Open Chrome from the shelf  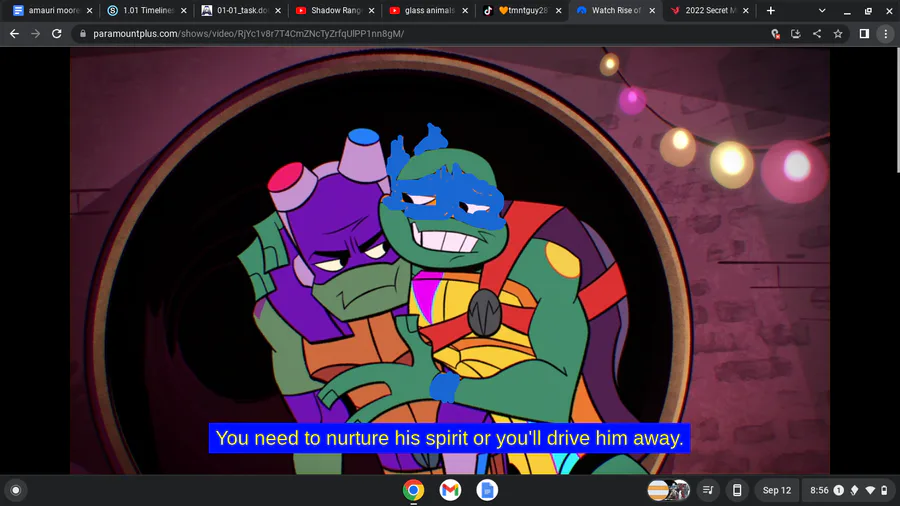[x=413, y=490]
